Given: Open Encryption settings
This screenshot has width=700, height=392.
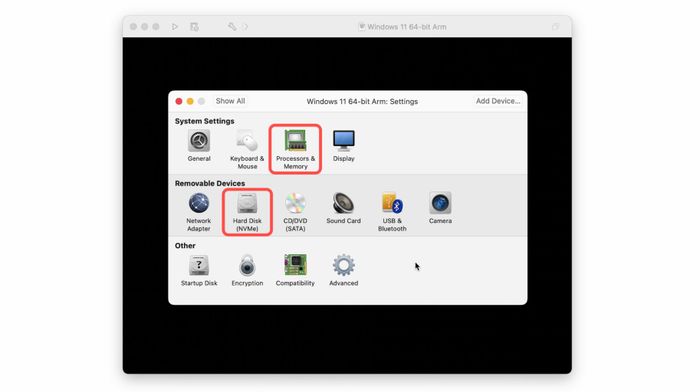Looking at the screenshot, I should [x=247, y=271].
